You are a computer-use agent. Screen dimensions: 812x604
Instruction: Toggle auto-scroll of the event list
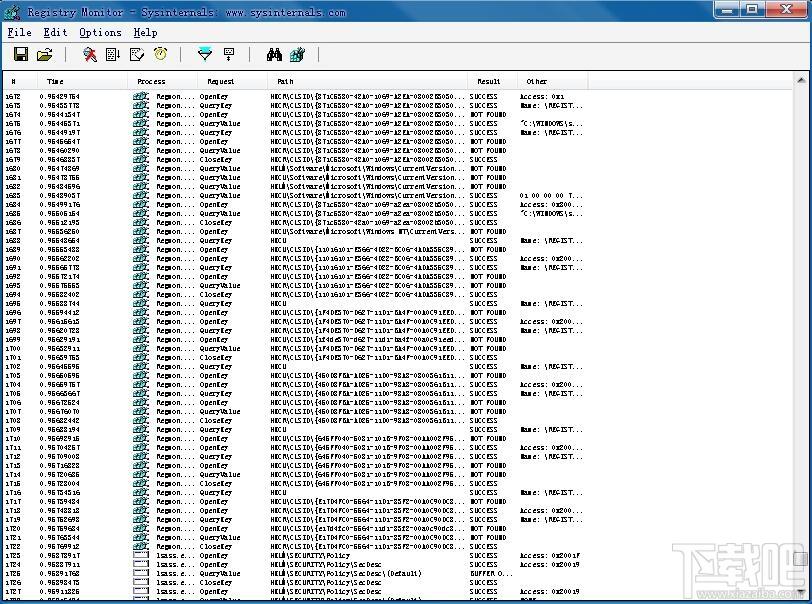point(111,54)
